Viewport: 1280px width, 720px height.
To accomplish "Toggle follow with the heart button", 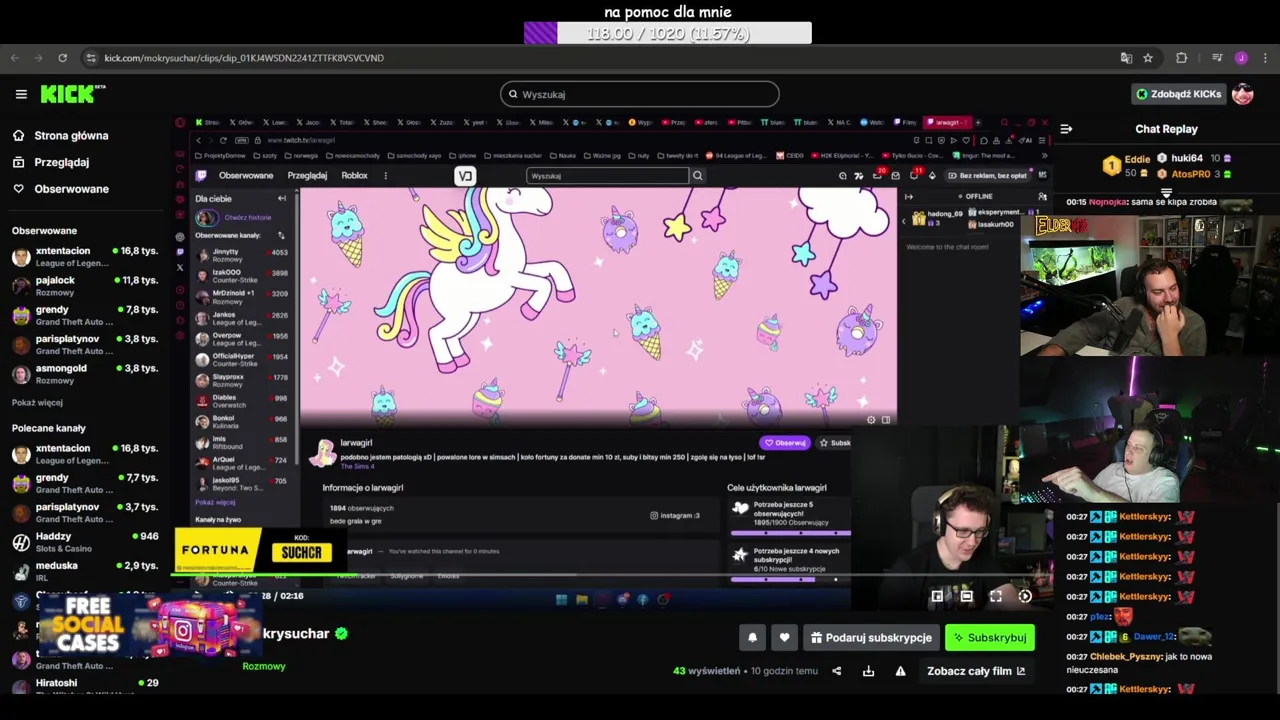I will [x=784, y=637].
